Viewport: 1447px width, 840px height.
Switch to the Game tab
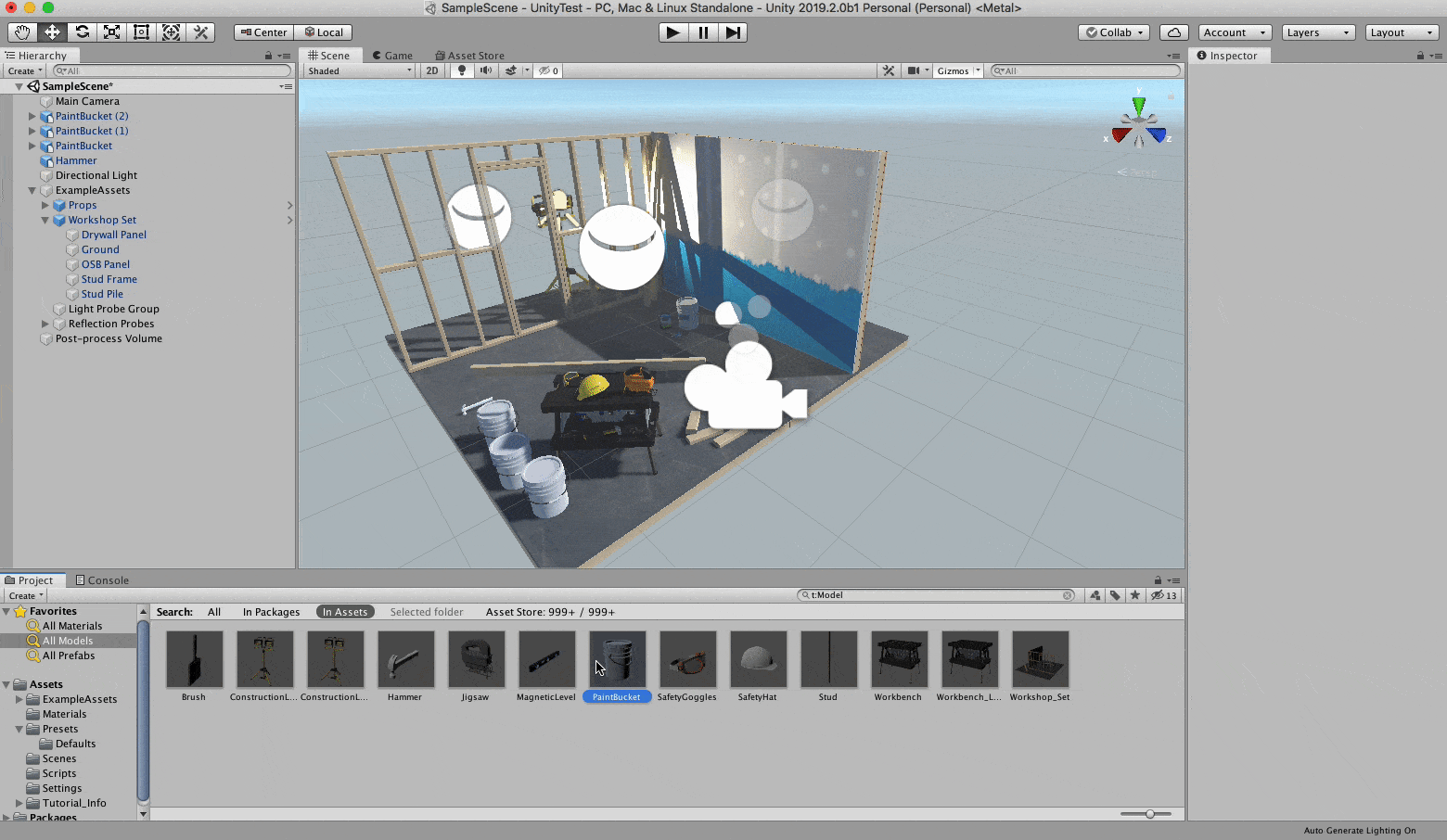(392, 55)
